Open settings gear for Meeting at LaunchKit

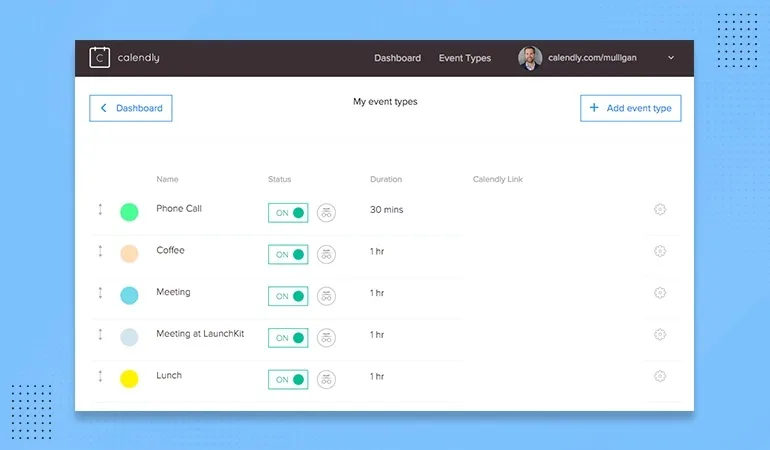click(x=660, y=335)
